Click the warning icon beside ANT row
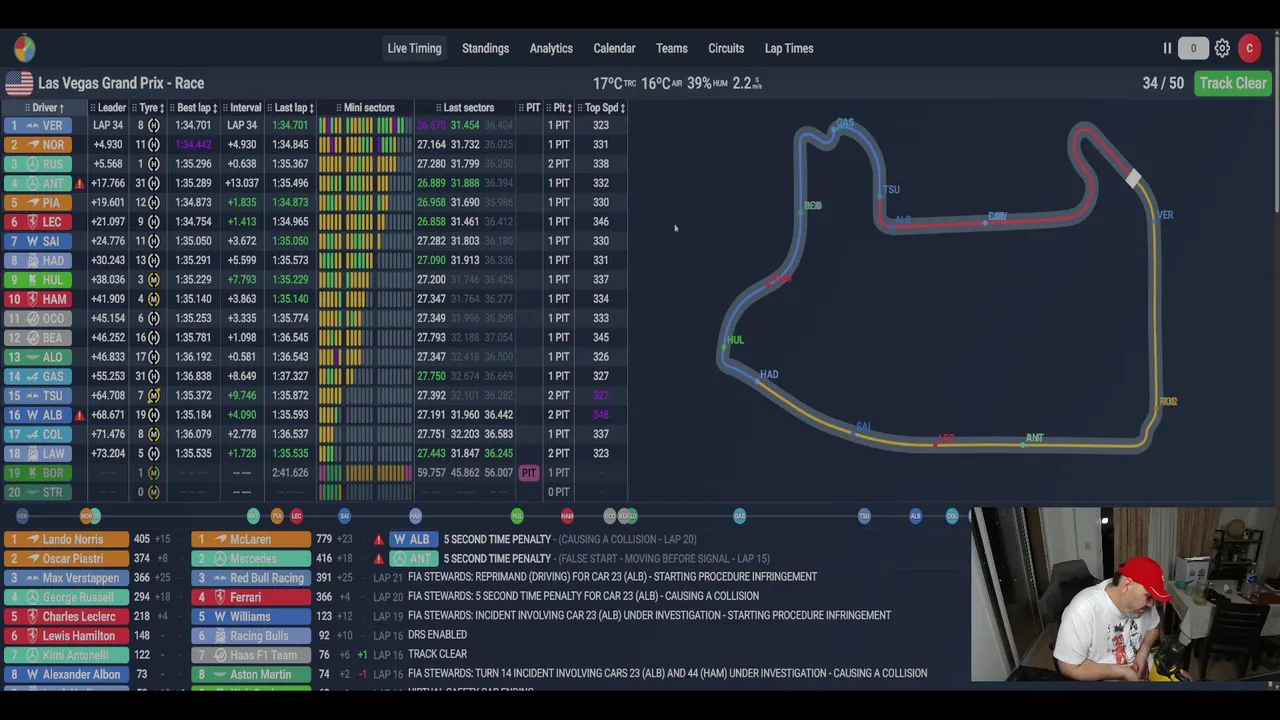Image resolution: width=1280 pixels, height=720 pixels. (80, 183)
